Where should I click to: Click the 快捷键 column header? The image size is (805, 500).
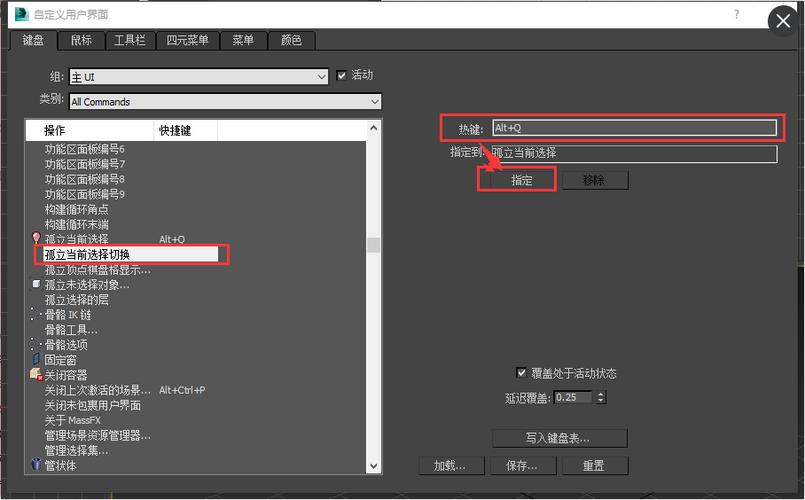pos(185,130)
